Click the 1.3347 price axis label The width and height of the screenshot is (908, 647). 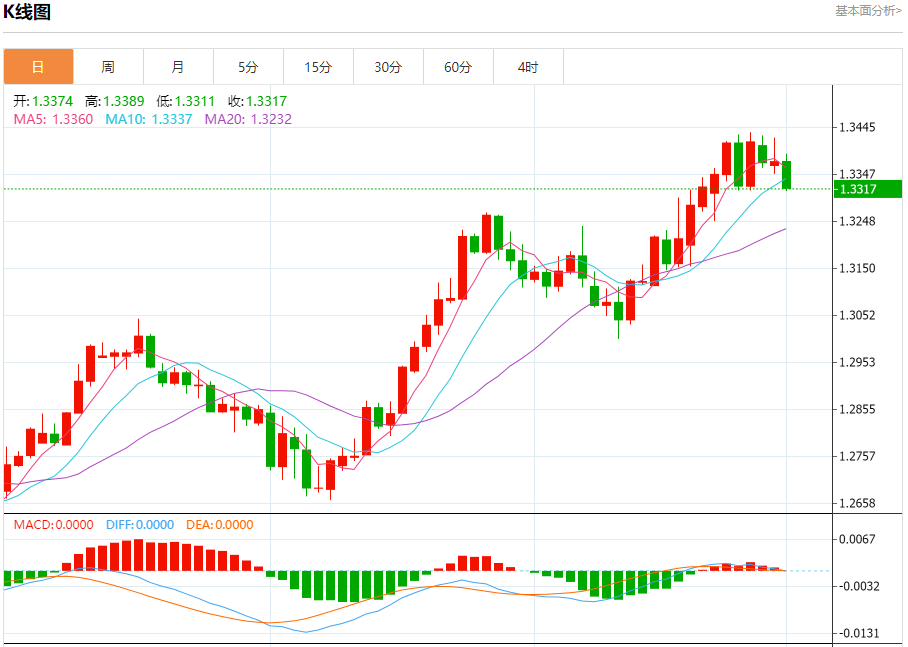point(858,174)
